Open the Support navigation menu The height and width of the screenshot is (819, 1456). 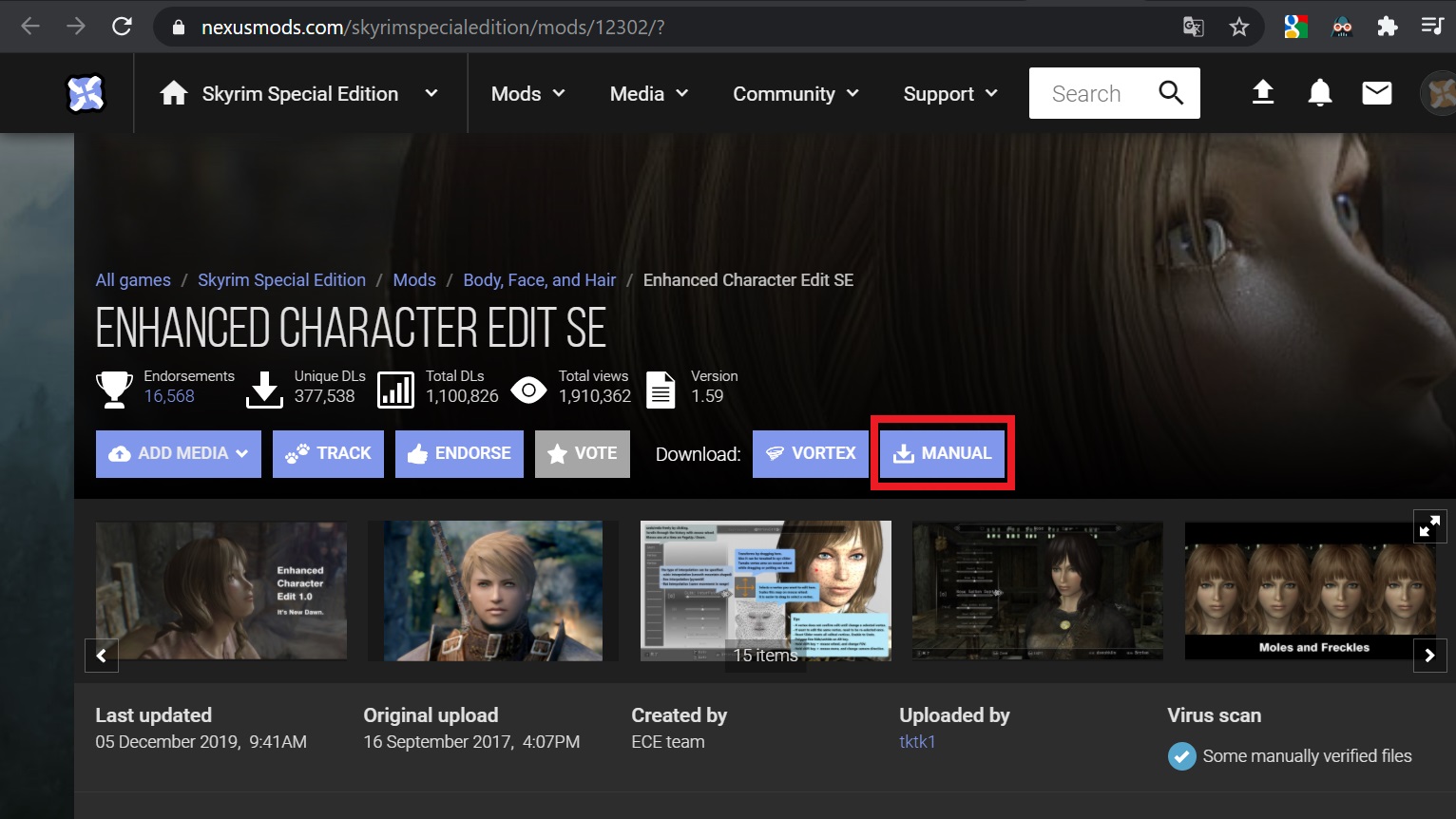(949, 94)
